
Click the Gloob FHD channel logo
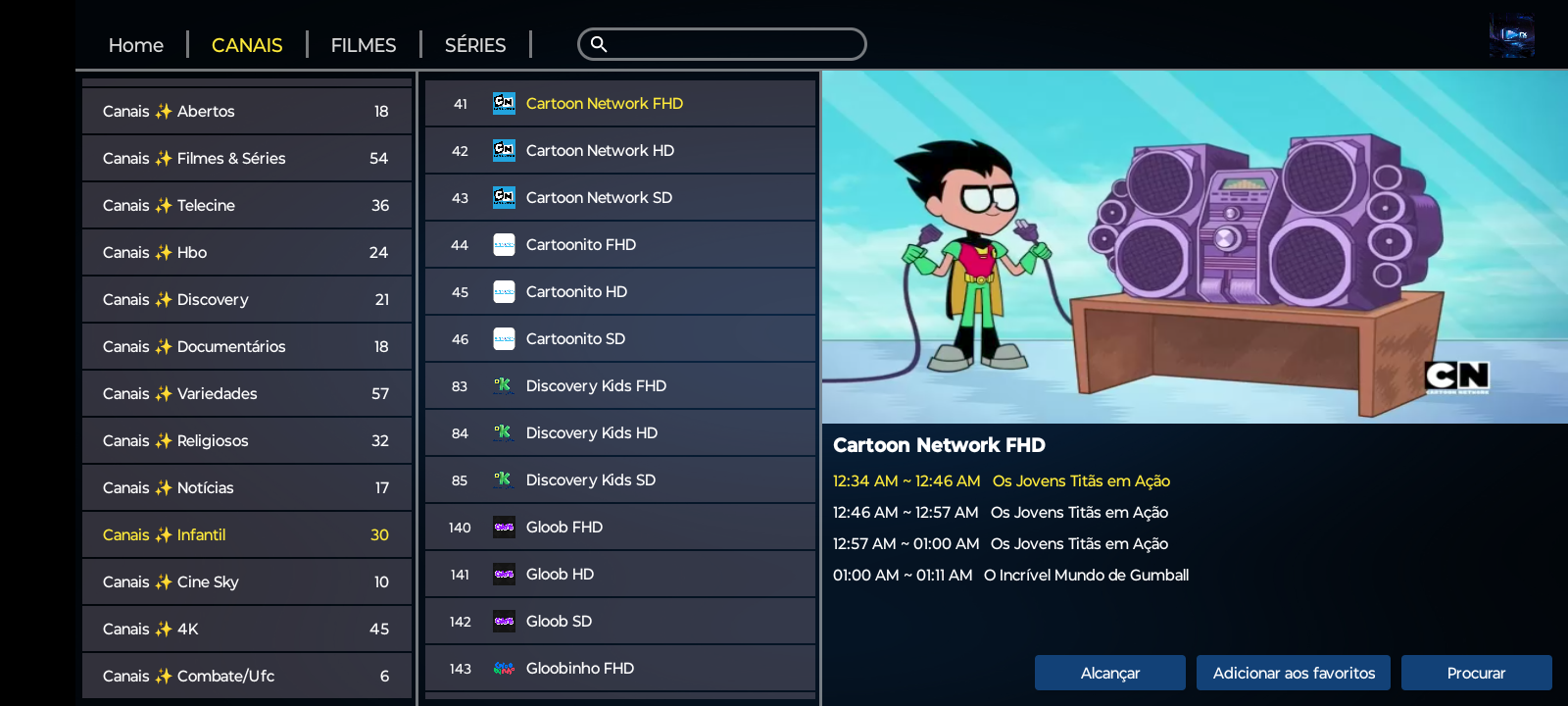tap(504, 527)
